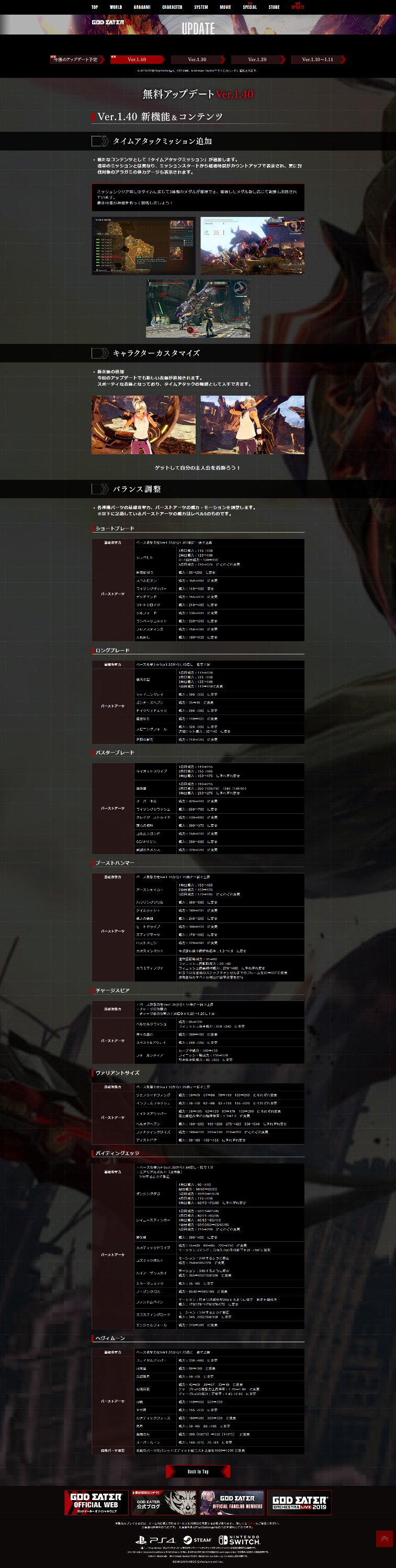
Task: Open the WORLD menu item
Action: point(116,7)
